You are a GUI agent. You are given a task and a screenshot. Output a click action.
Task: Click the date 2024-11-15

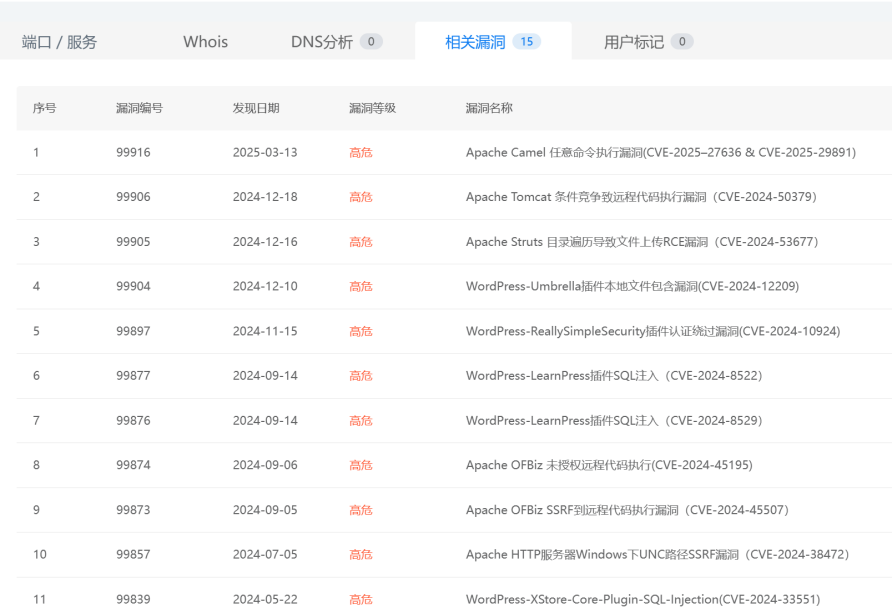click(x=265, y=331)
